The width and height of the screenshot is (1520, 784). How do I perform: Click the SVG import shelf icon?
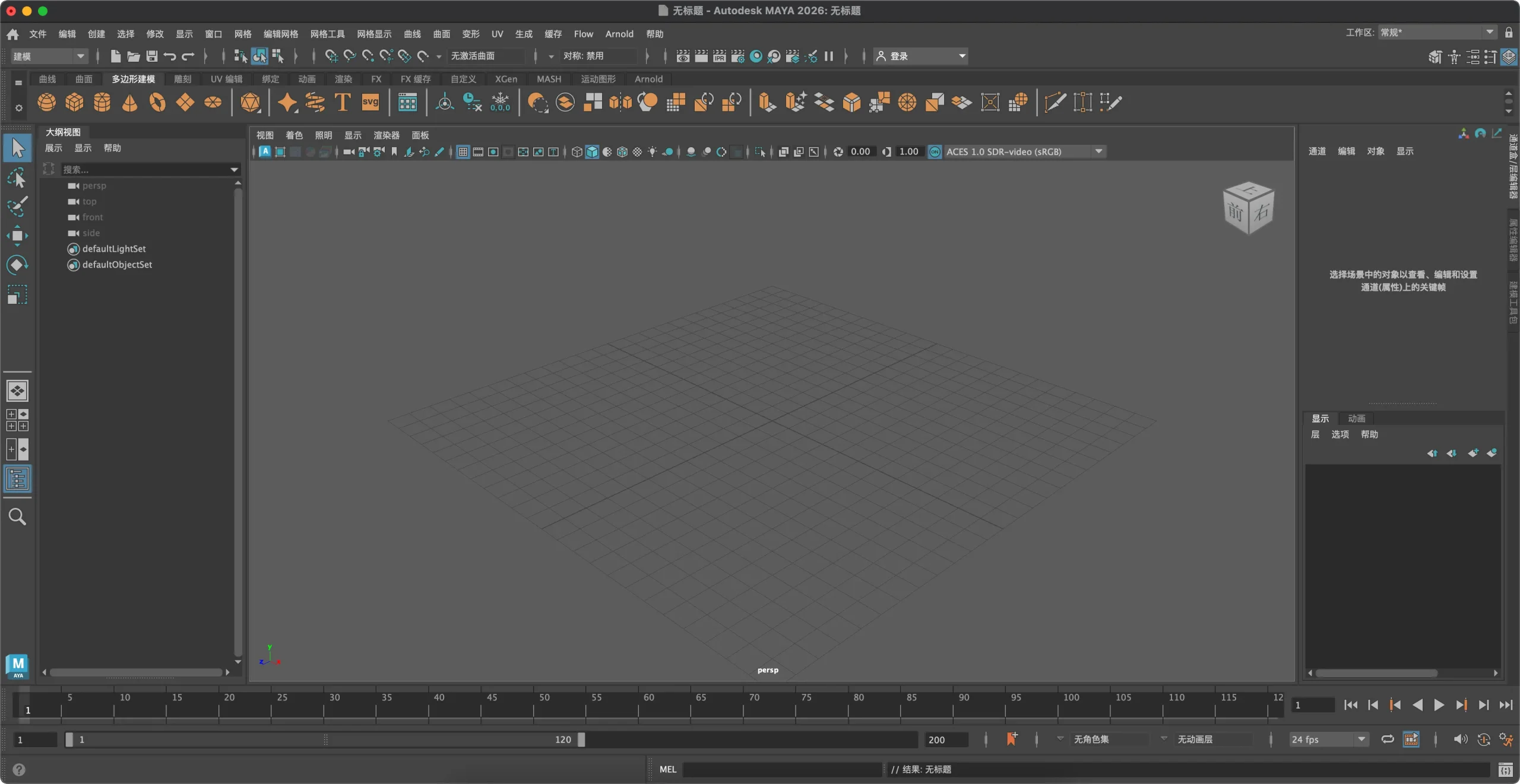pos(370,102)
